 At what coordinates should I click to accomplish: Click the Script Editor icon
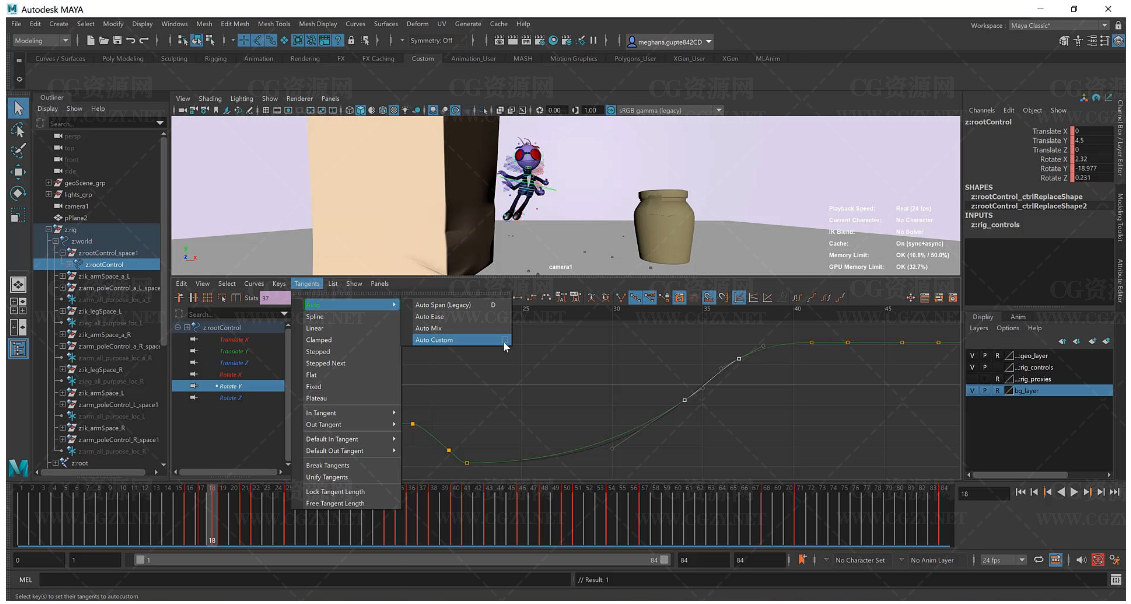(x=1116, y=580)
